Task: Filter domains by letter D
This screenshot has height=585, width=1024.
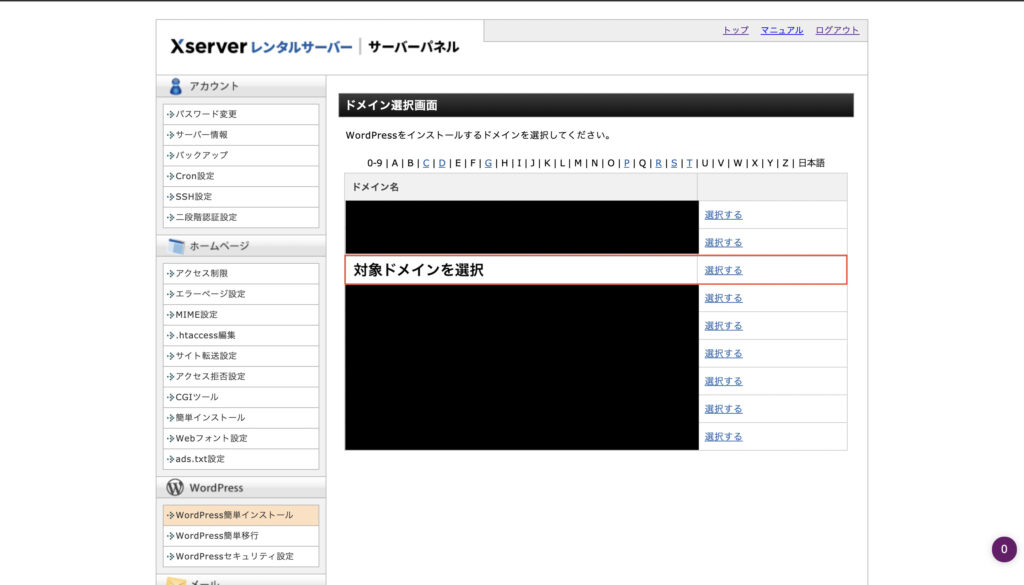Action: pos(442,163)
